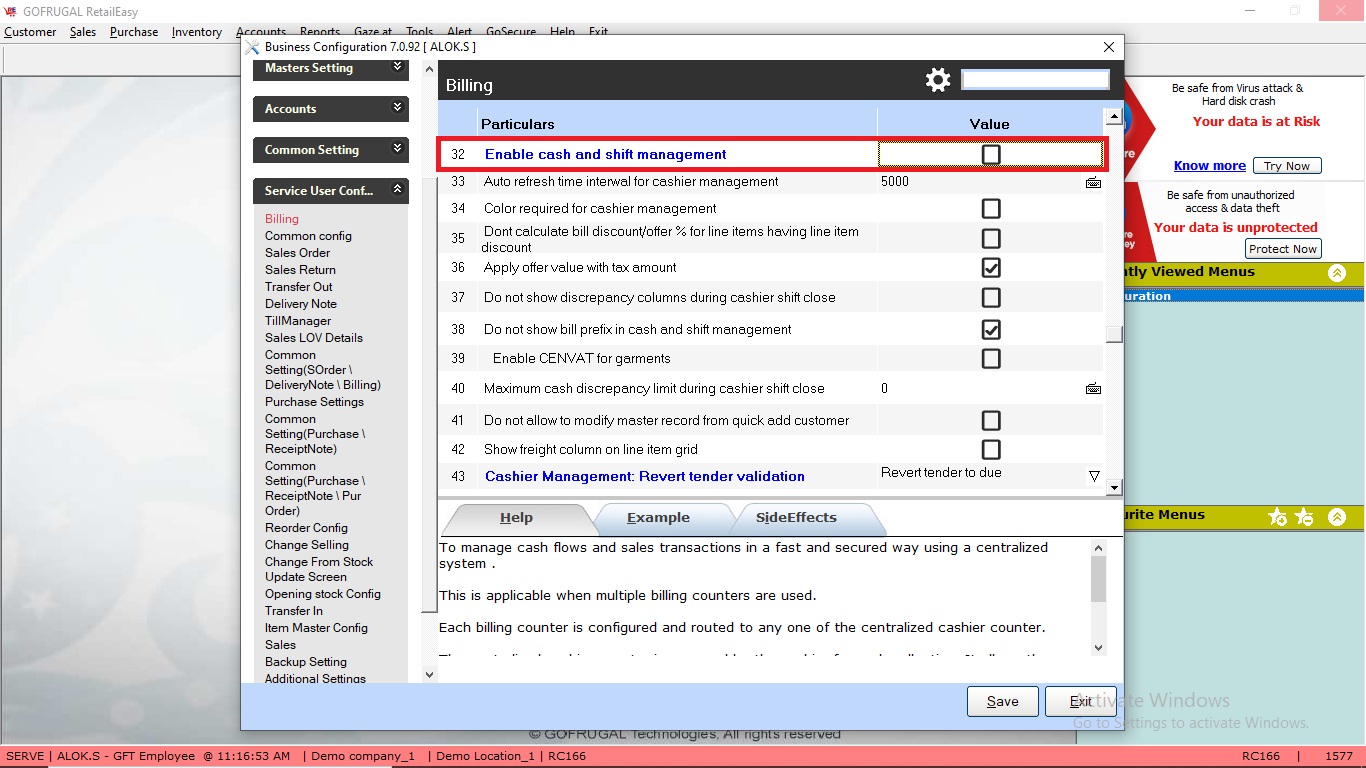Viewport: 1366px width, 768px height.
Task: Uncheck apply offer value with tax amount
Action: pyautogui.click(x=991, y=268)
